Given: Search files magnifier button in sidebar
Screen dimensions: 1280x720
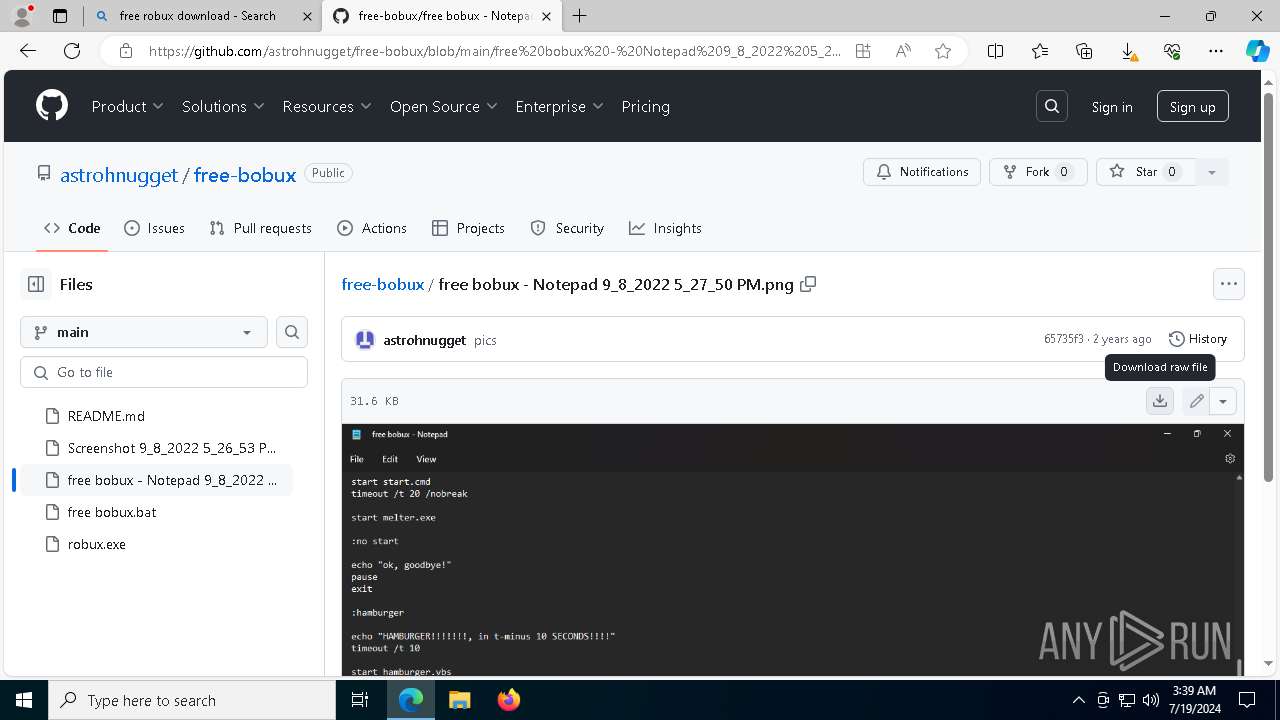Looking at the screenshot, I should click(x=292, y=332).
